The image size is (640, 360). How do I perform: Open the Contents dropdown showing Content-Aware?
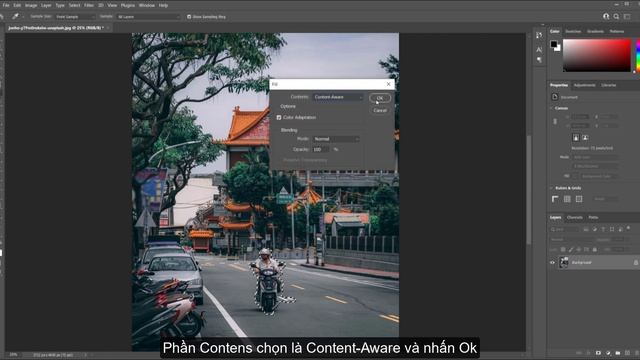[338, 97]
